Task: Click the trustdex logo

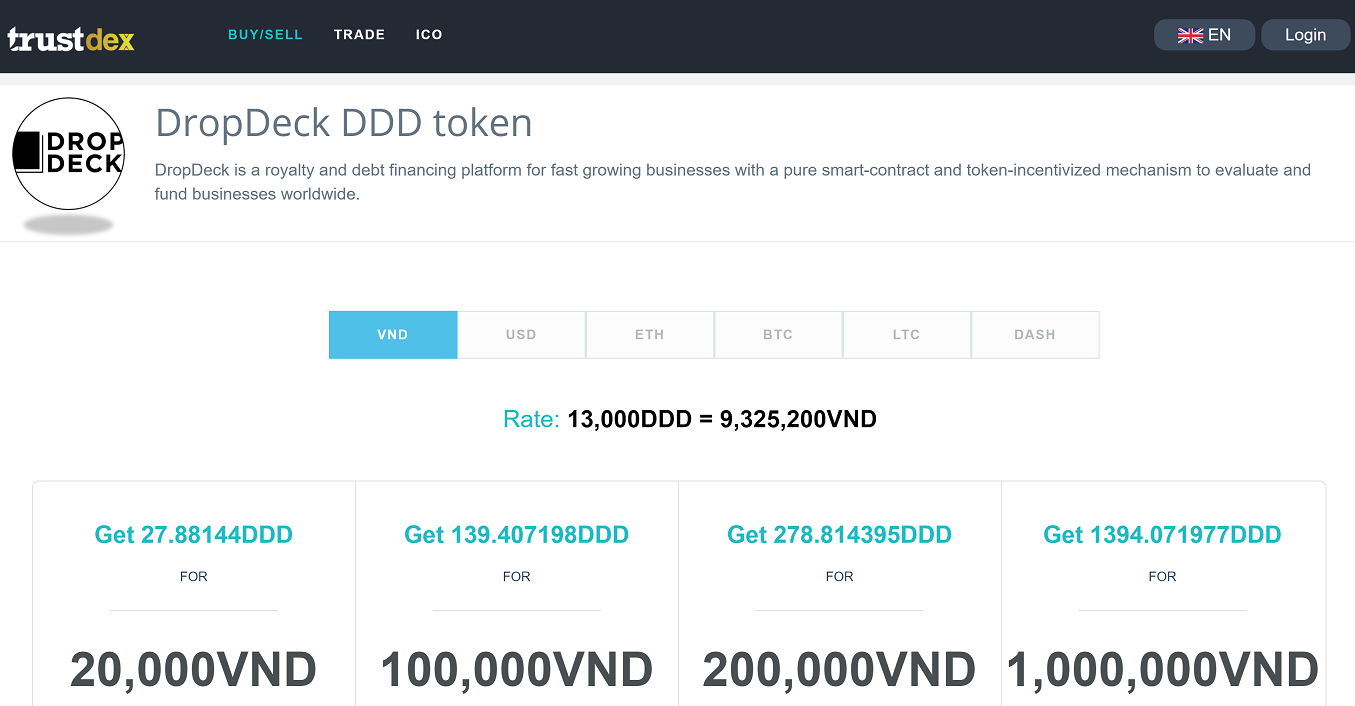Action: 71,38
